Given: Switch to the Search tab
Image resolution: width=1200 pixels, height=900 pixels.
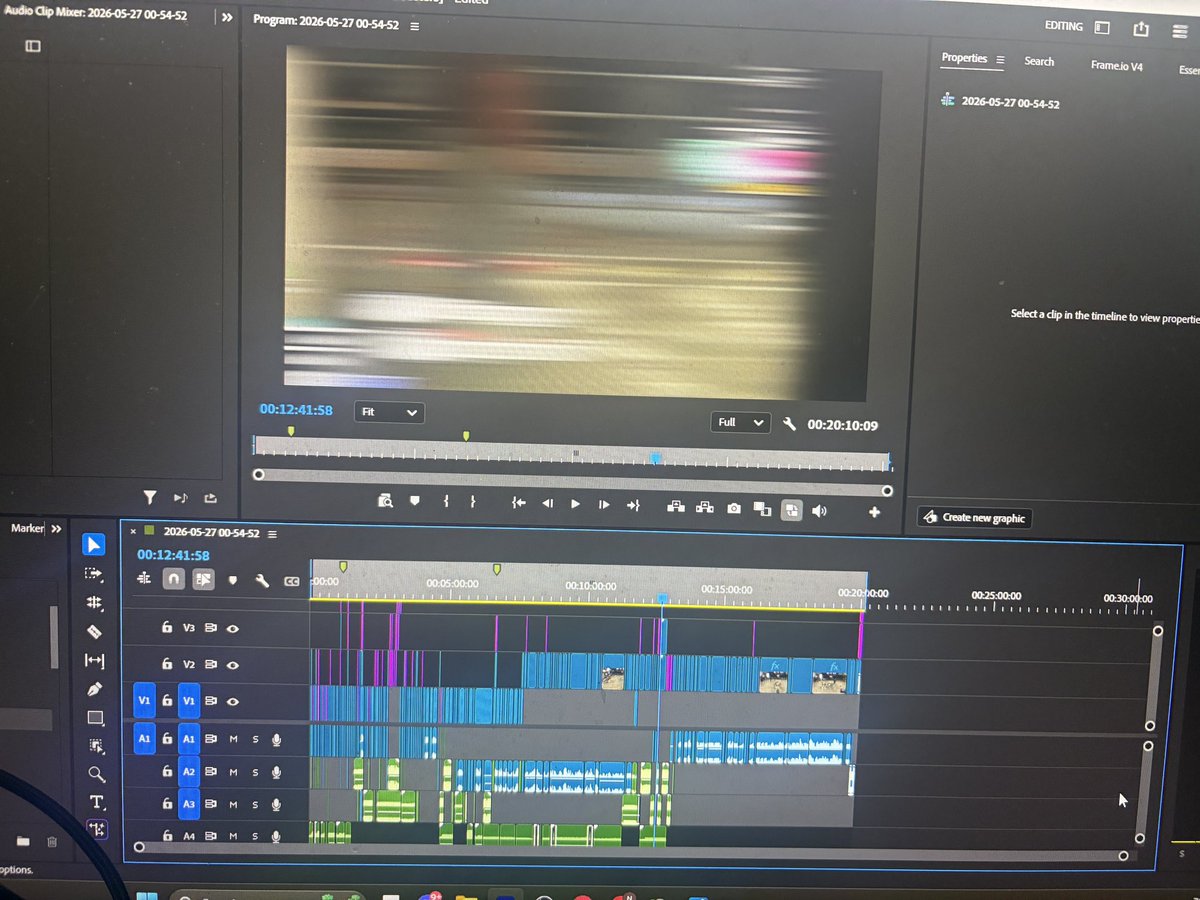Looking at the screenshot, I should (x=1039, y=62).
